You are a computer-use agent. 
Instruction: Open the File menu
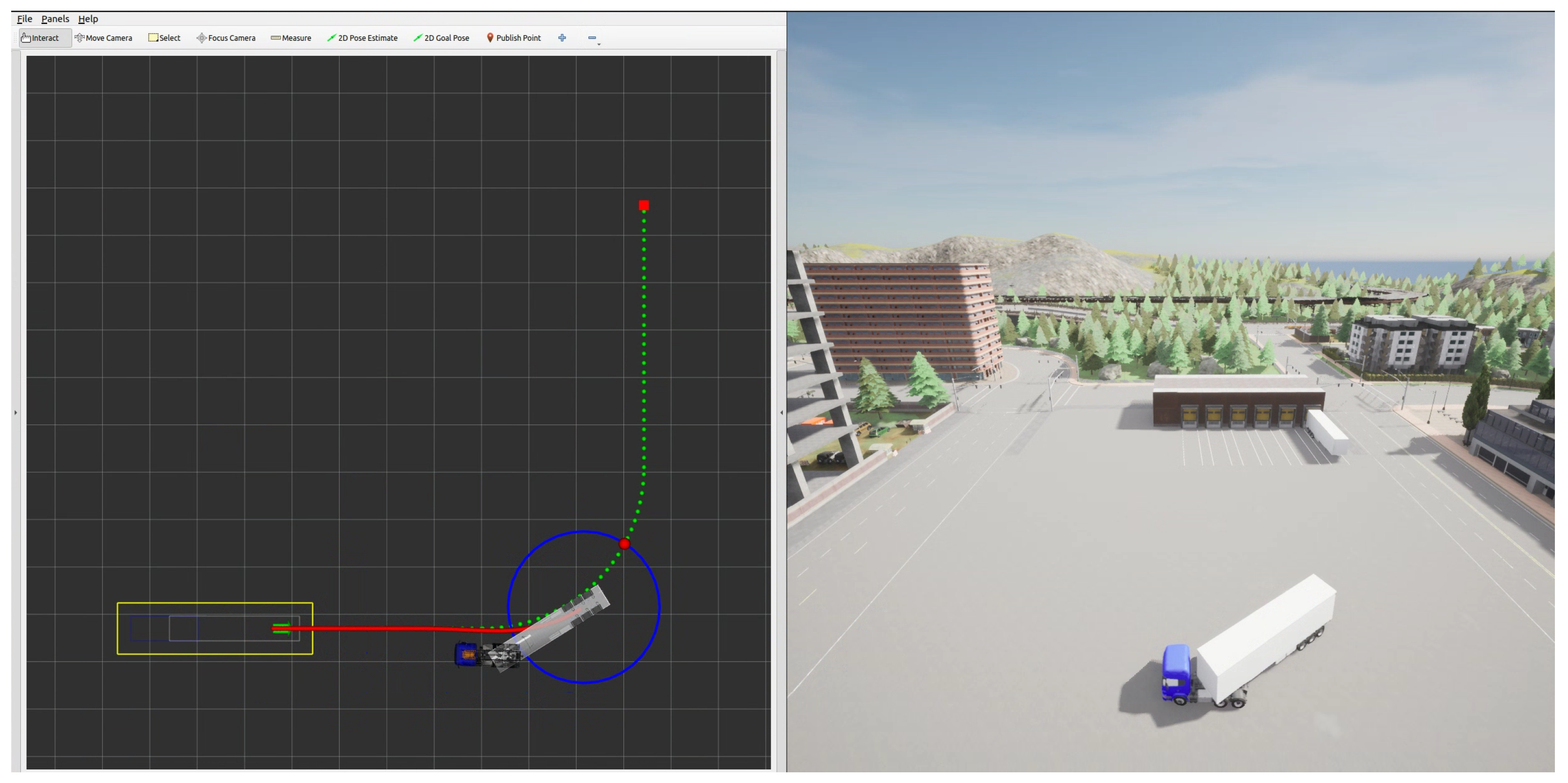tap(24, 19)
